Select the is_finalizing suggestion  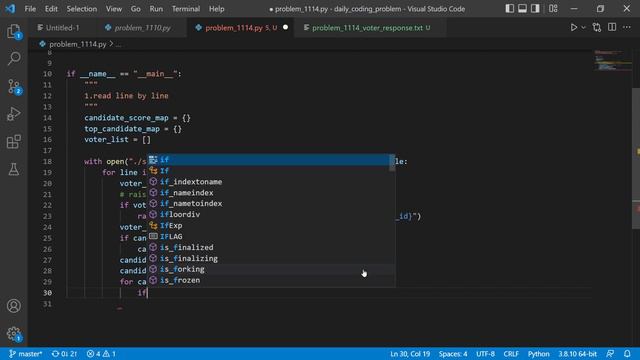pyautogui.click(x=269, y=258)
